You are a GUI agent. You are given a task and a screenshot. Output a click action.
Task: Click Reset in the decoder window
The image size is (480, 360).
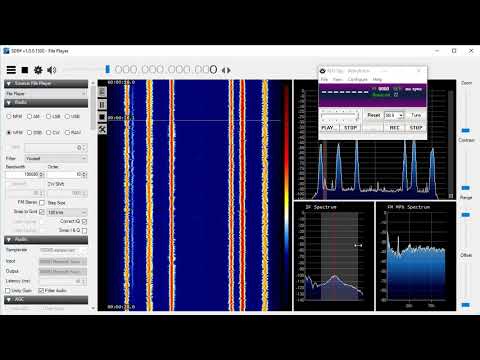(374, 115)
